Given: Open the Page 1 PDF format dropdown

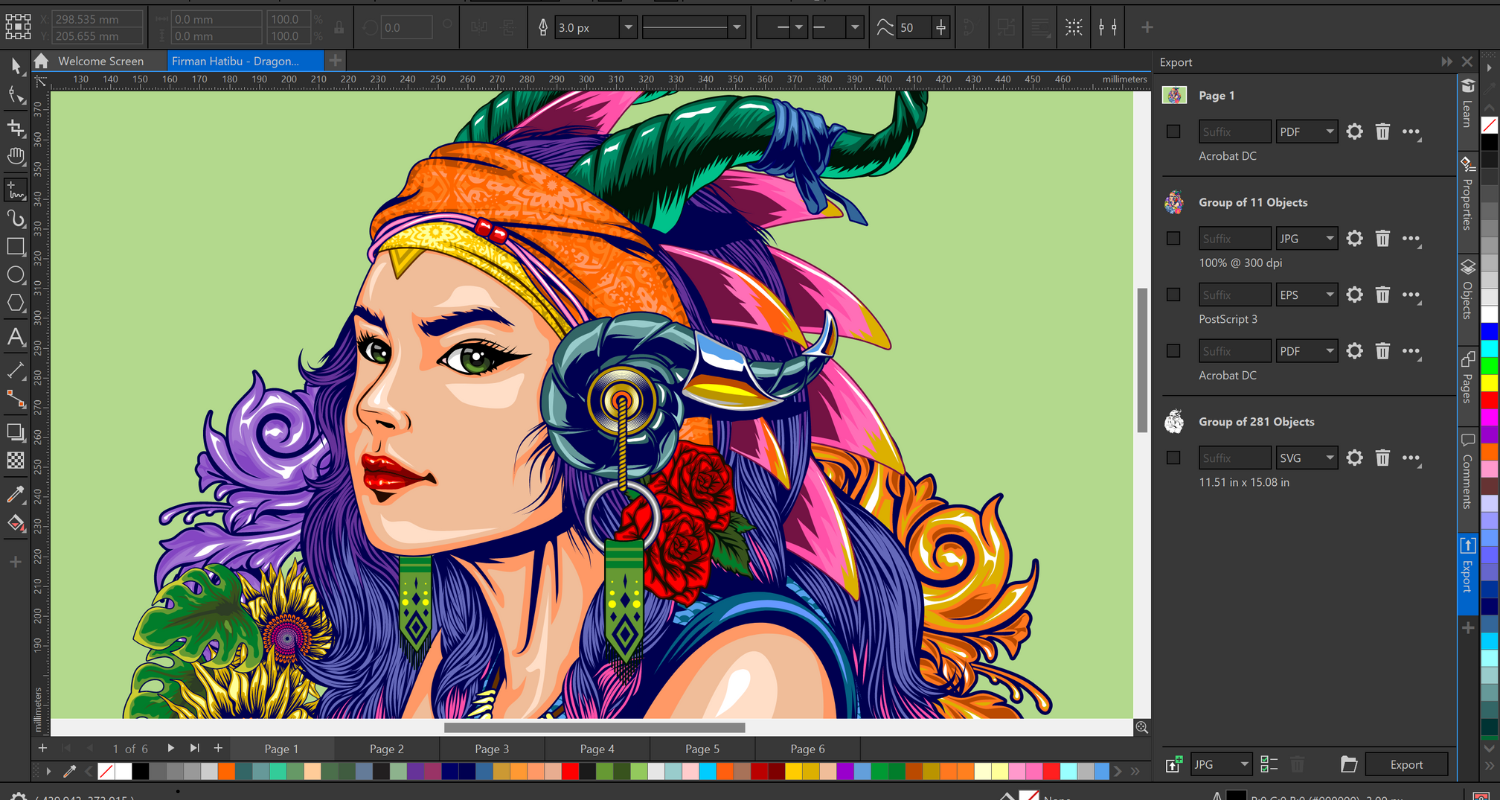Looking at the screenshot, I should click(x=1307, y=131).
